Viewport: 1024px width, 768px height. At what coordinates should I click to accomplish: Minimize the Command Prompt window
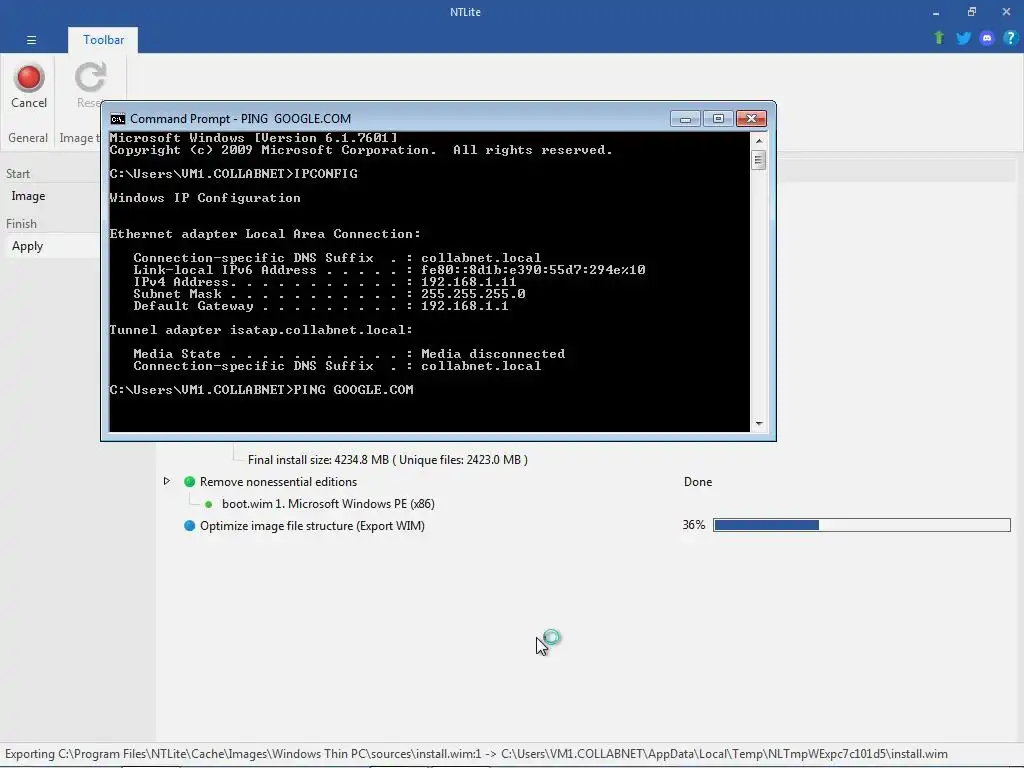[x=685, y=119]
